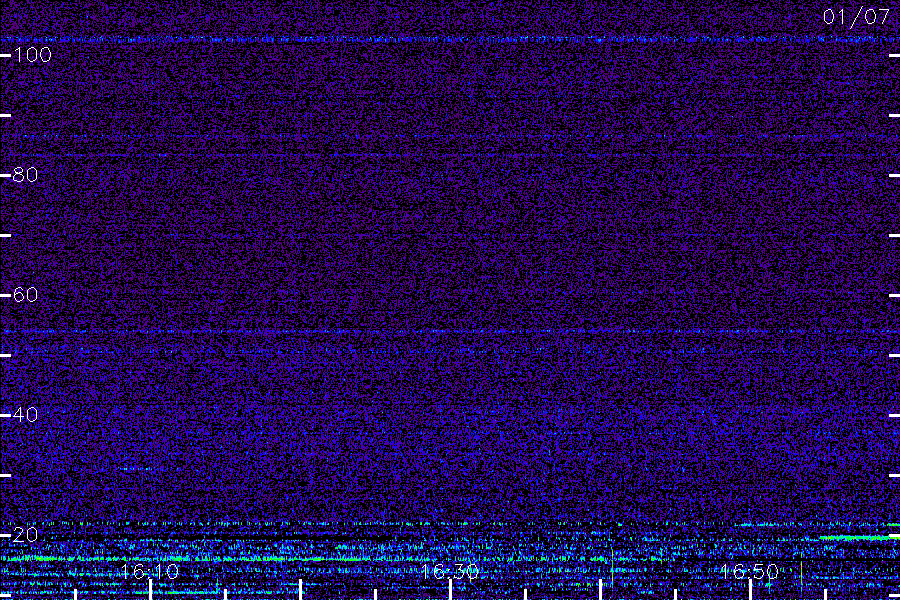900x600 pixels.
Task: Click the 16:10 time label
Action: (150, 572)
